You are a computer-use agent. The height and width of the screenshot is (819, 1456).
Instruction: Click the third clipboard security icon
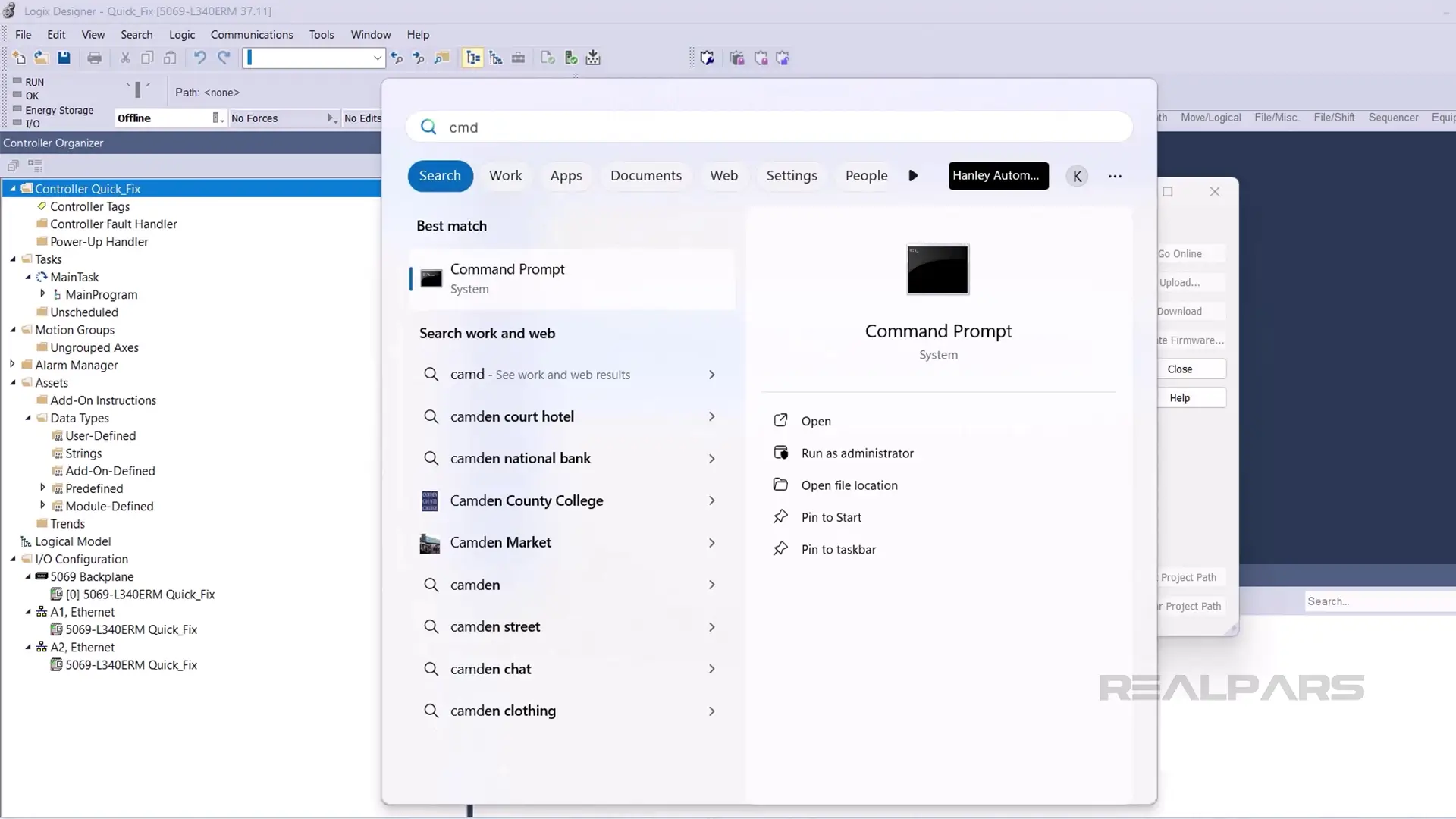[x=783, y=58]
